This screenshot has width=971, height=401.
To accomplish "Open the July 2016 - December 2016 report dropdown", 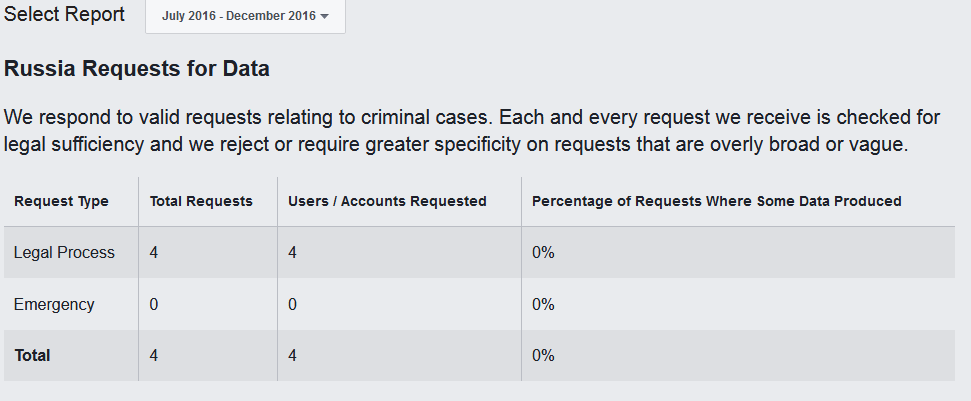I will click(245, 16).
